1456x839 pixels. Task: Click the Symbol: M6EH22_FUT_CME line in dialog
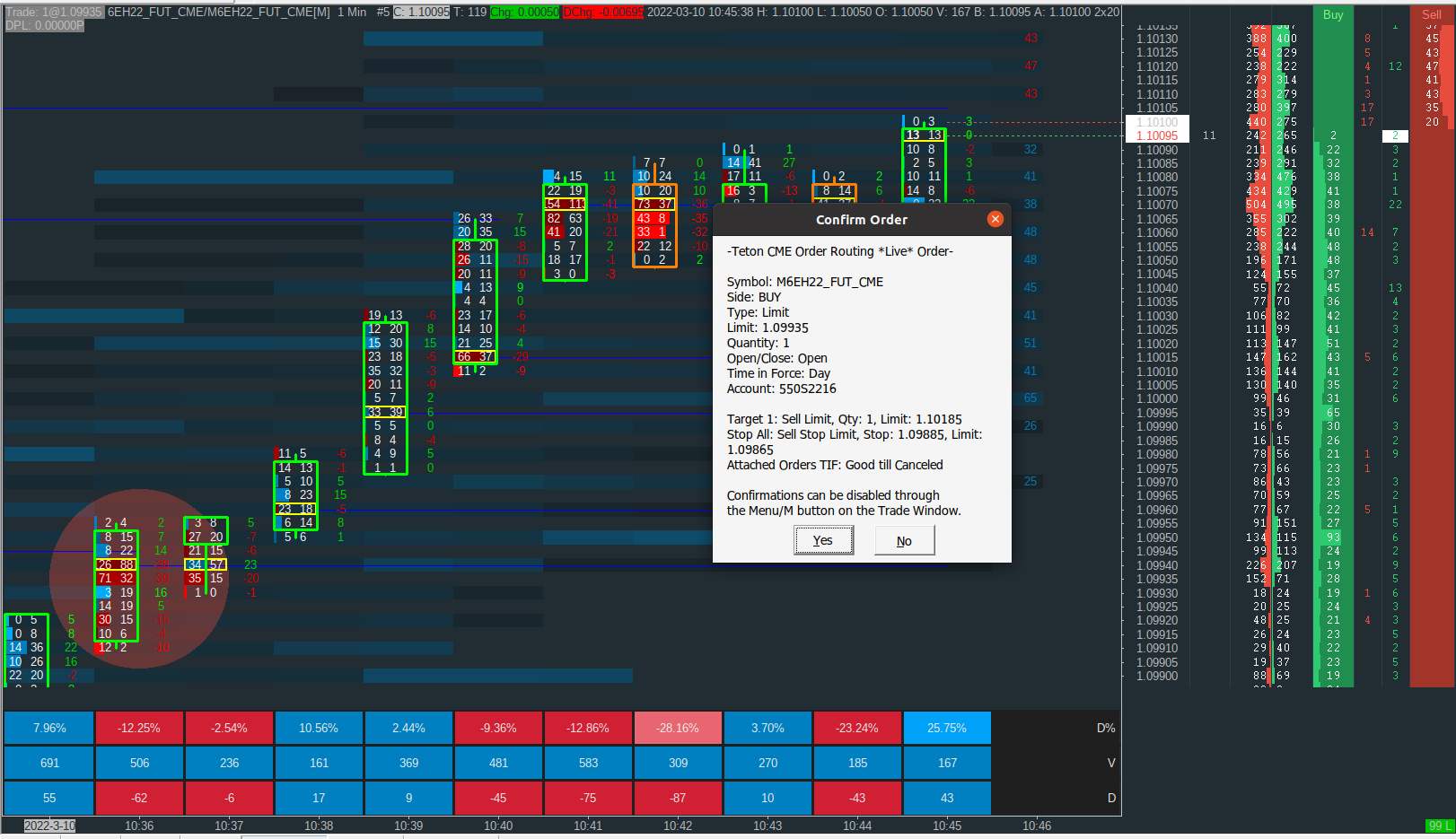click(805, 282)
